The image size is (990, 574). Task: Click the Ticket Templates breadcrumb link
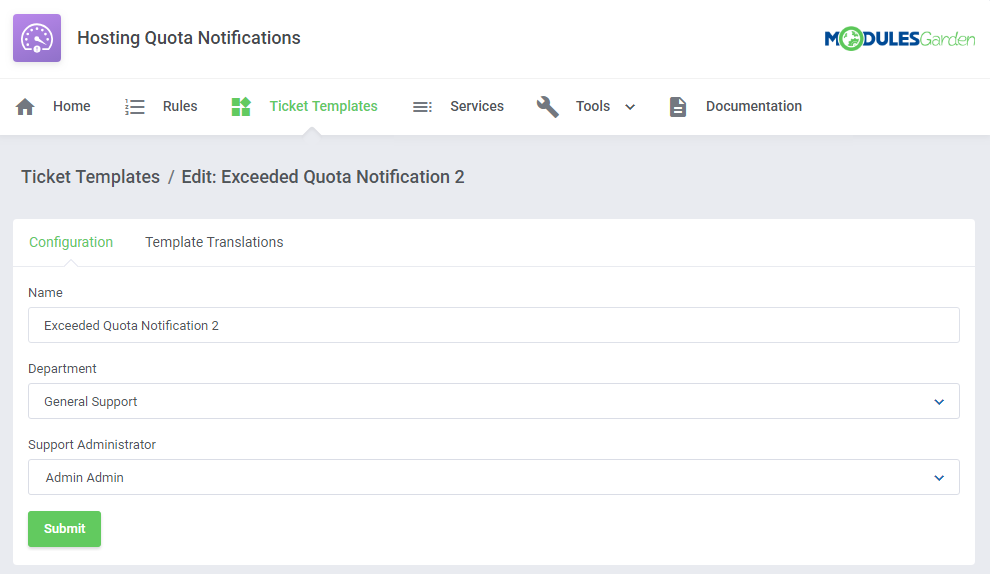pyautogui.click(x=90, y=177)
